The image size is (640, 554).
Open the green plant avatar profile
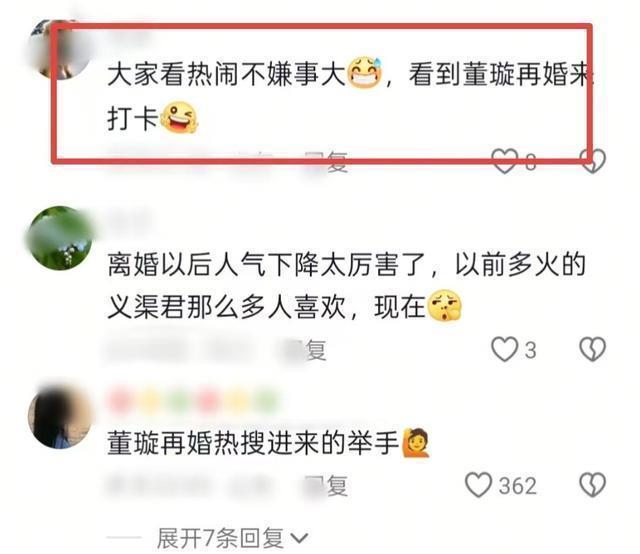pyautogui.click(x=60, y=238)
